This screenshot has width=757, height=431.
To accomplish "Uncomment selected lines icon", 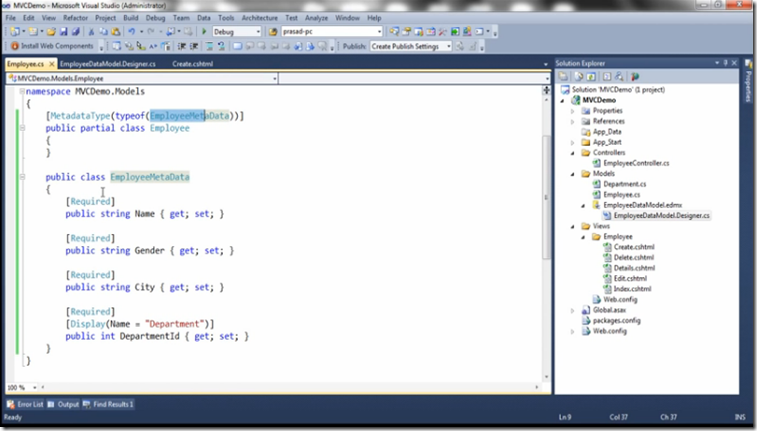I will (x=221, y=46).
